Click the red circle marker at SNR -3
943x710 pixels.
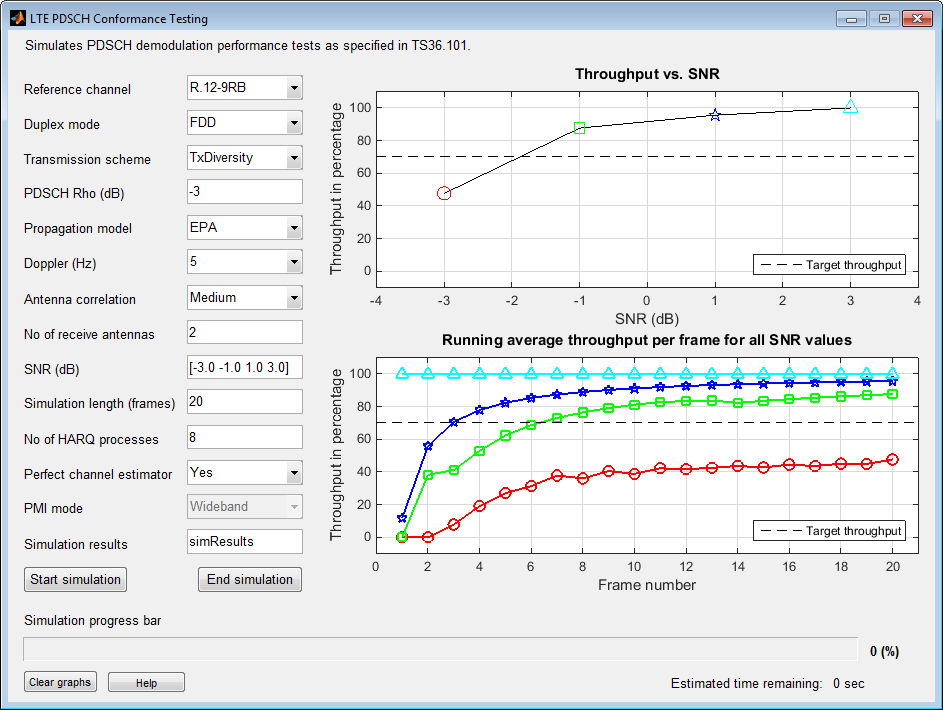[x=444, y=193]
